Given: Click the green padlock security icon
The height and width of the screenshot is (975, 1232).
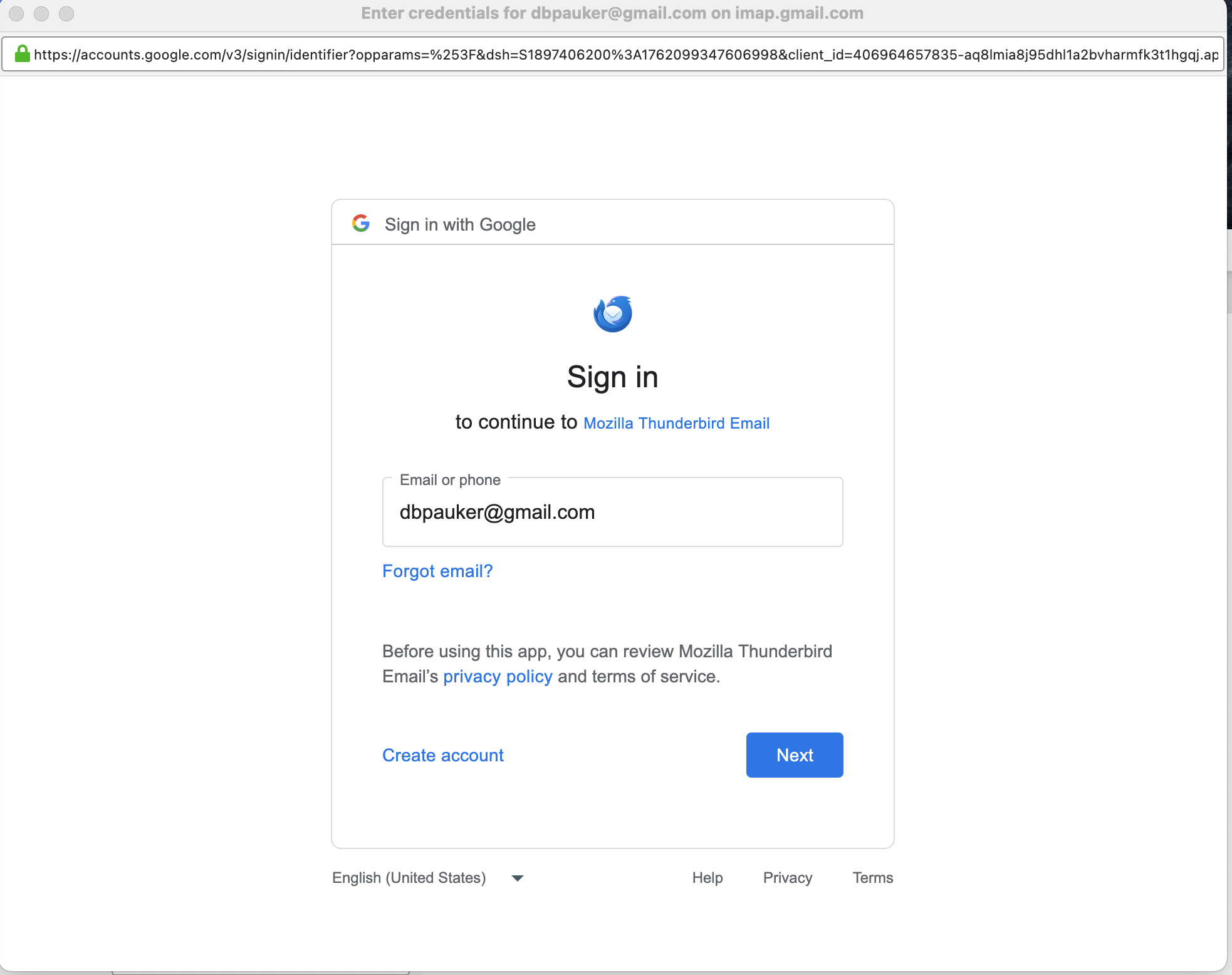Looking at the screenshot, I should 23,54.
